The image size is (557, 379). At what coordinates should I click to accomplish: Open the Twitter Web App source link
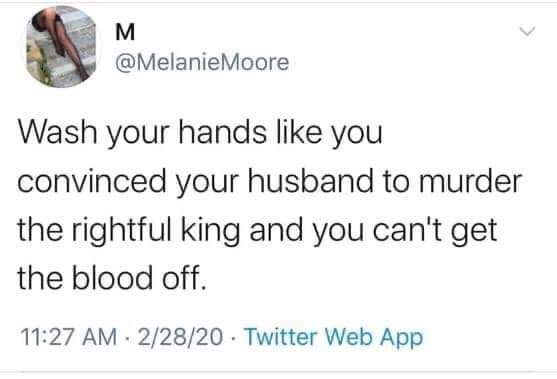(334, 337)
